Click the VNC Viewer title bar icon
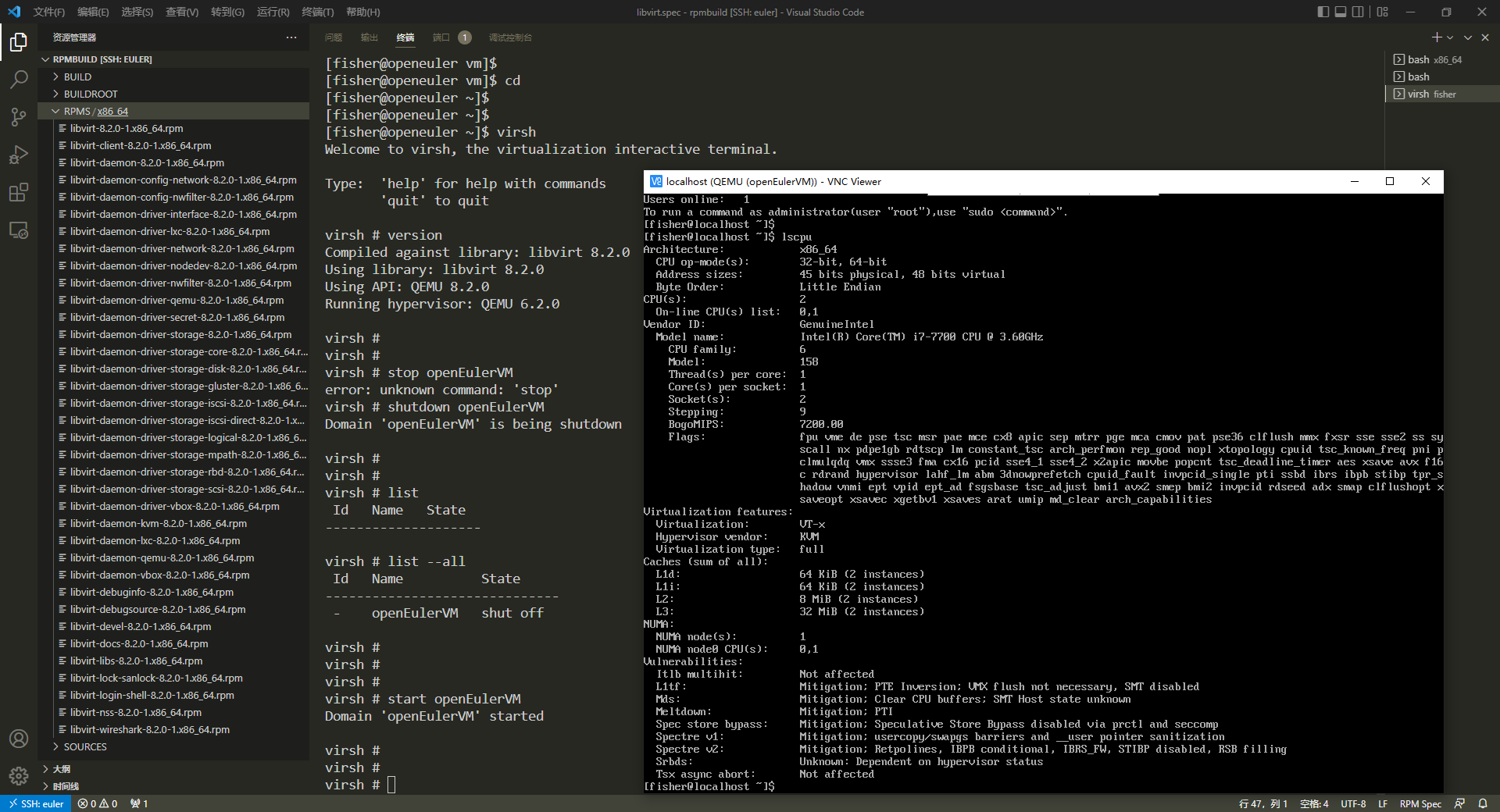Image resolution: width=1500 pixels, height=812 pixels. tap(656, 181)
